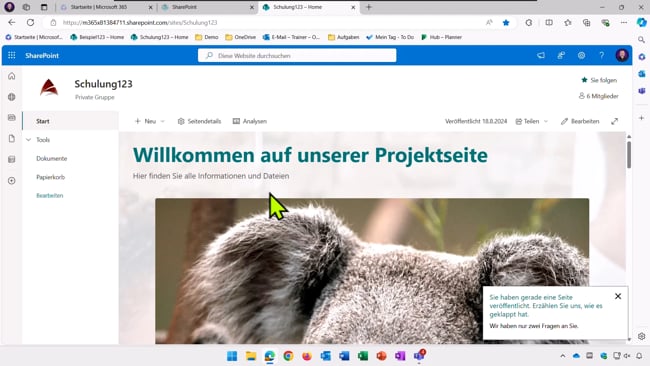Click Wir haben nur zwei Fragen link
Screen dimensions: 650x366
click(x=534, y=326)
